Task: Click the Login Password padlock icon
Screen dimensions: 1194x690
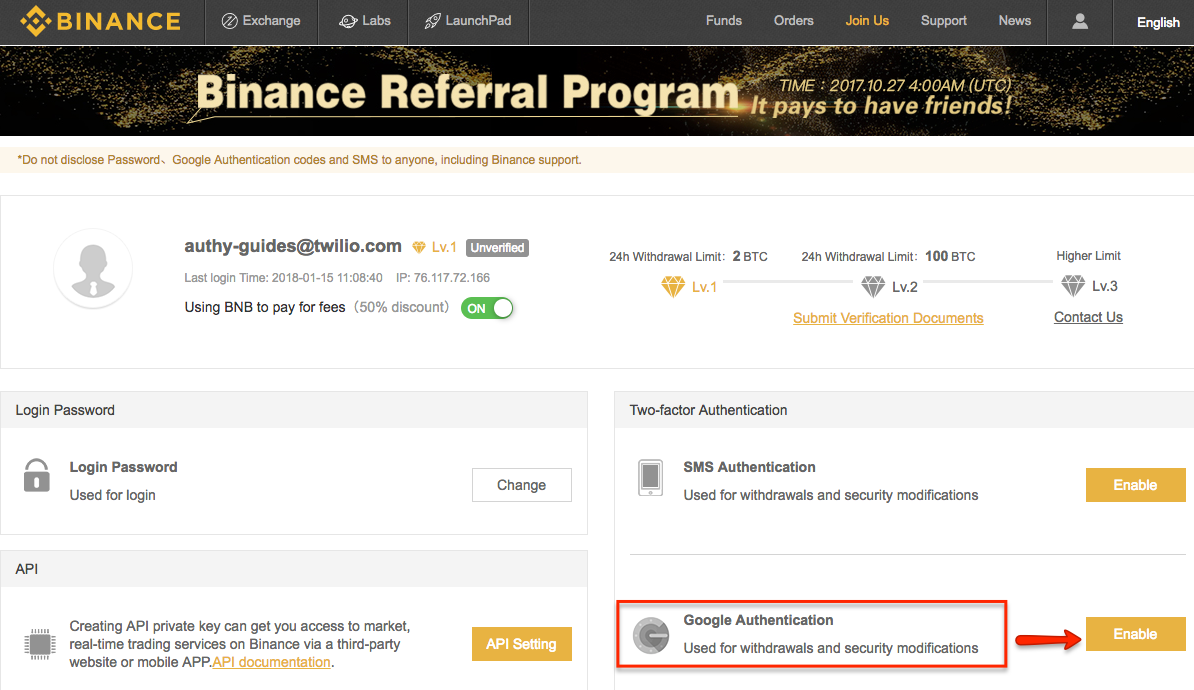Action: [37, 477]
